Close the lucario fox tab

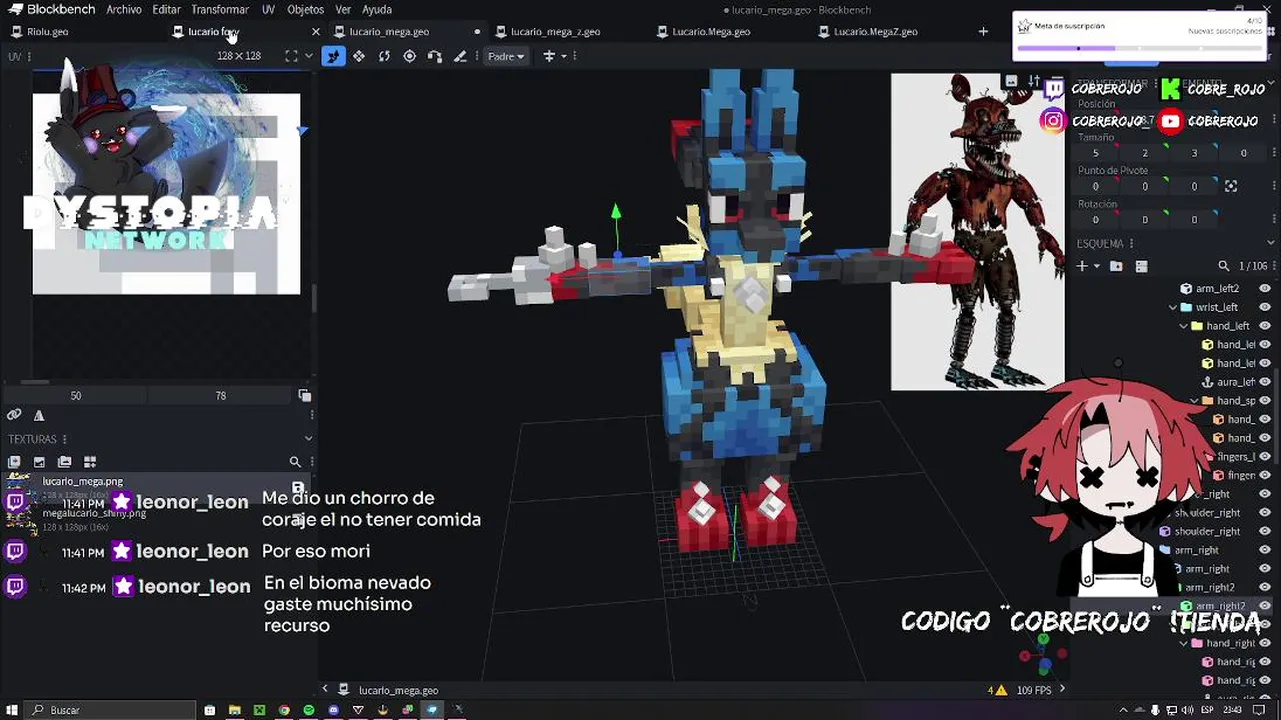(x=316, y=31)
